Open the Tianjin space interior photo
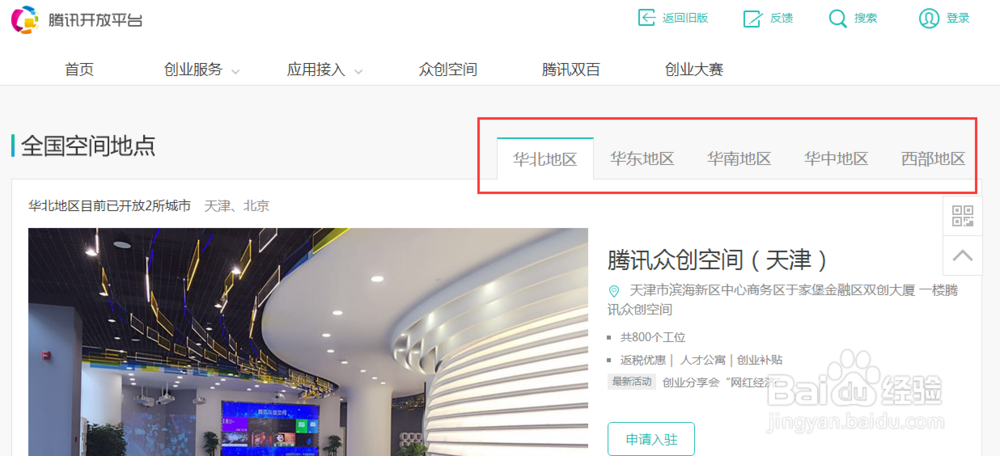Screen dimensions: 1000x456 coord(308,342)
